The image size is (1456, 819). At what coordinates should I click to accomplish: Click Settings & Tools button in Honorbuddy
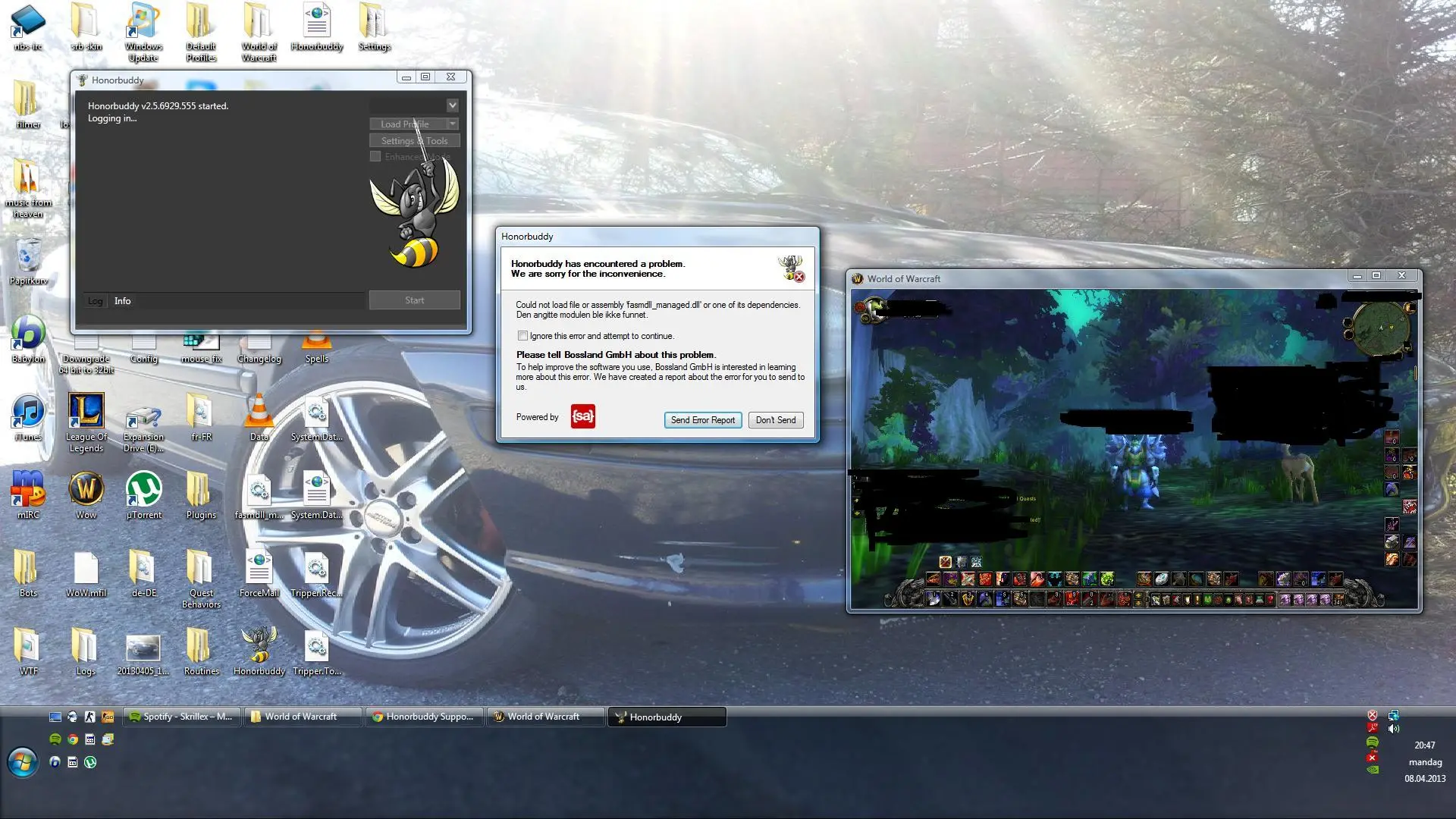click(x=414, y=140)
